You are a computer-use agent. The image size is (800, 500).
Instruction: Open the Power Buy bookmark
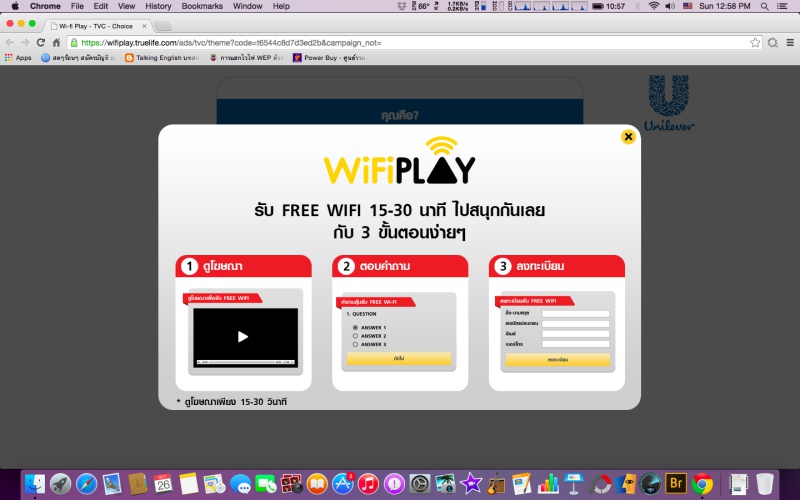329,58
